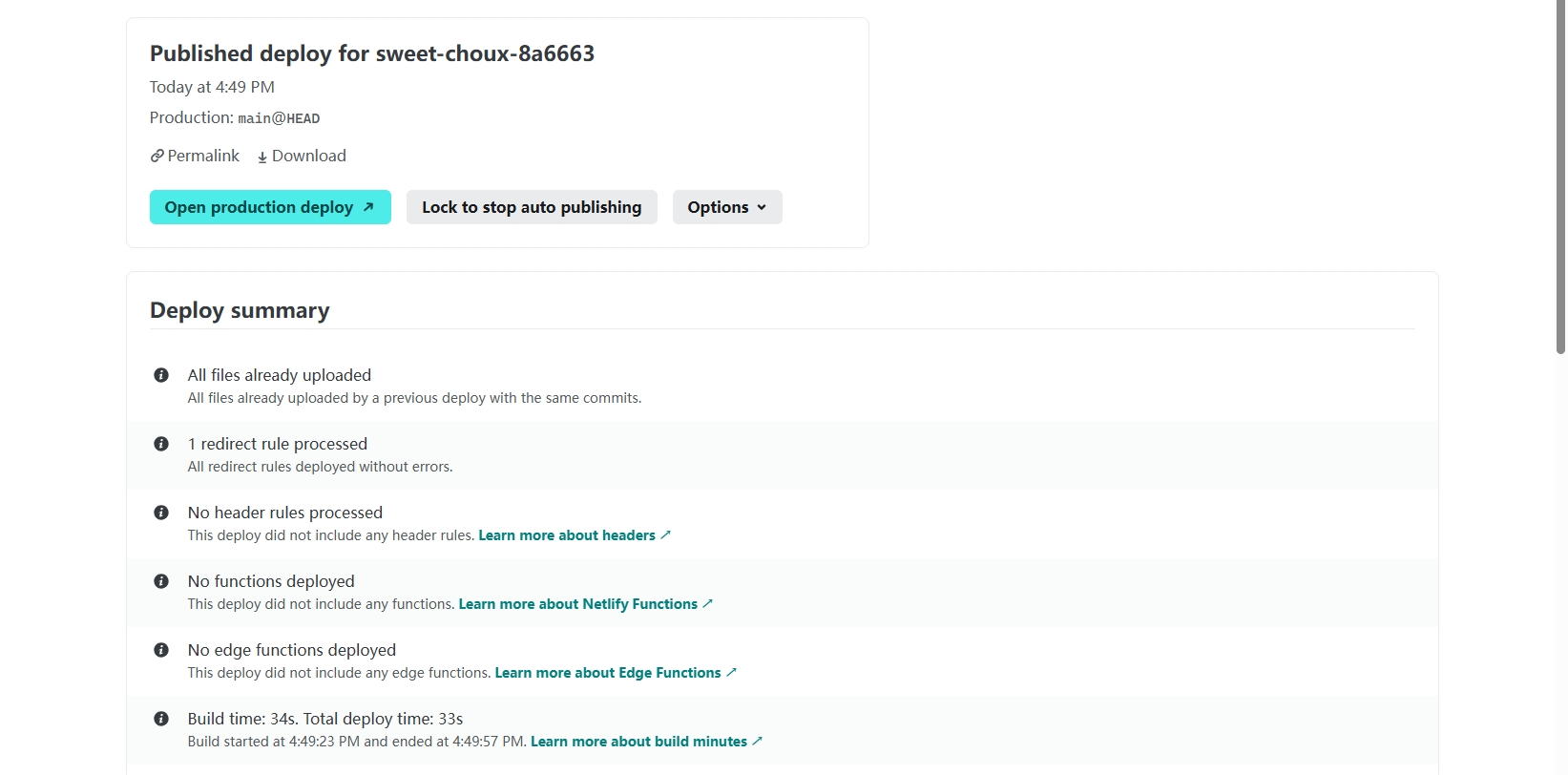Click the page vertical scrollbar thumb
This screenshot has width=1568, height=775.
[x=1560, y=177]
